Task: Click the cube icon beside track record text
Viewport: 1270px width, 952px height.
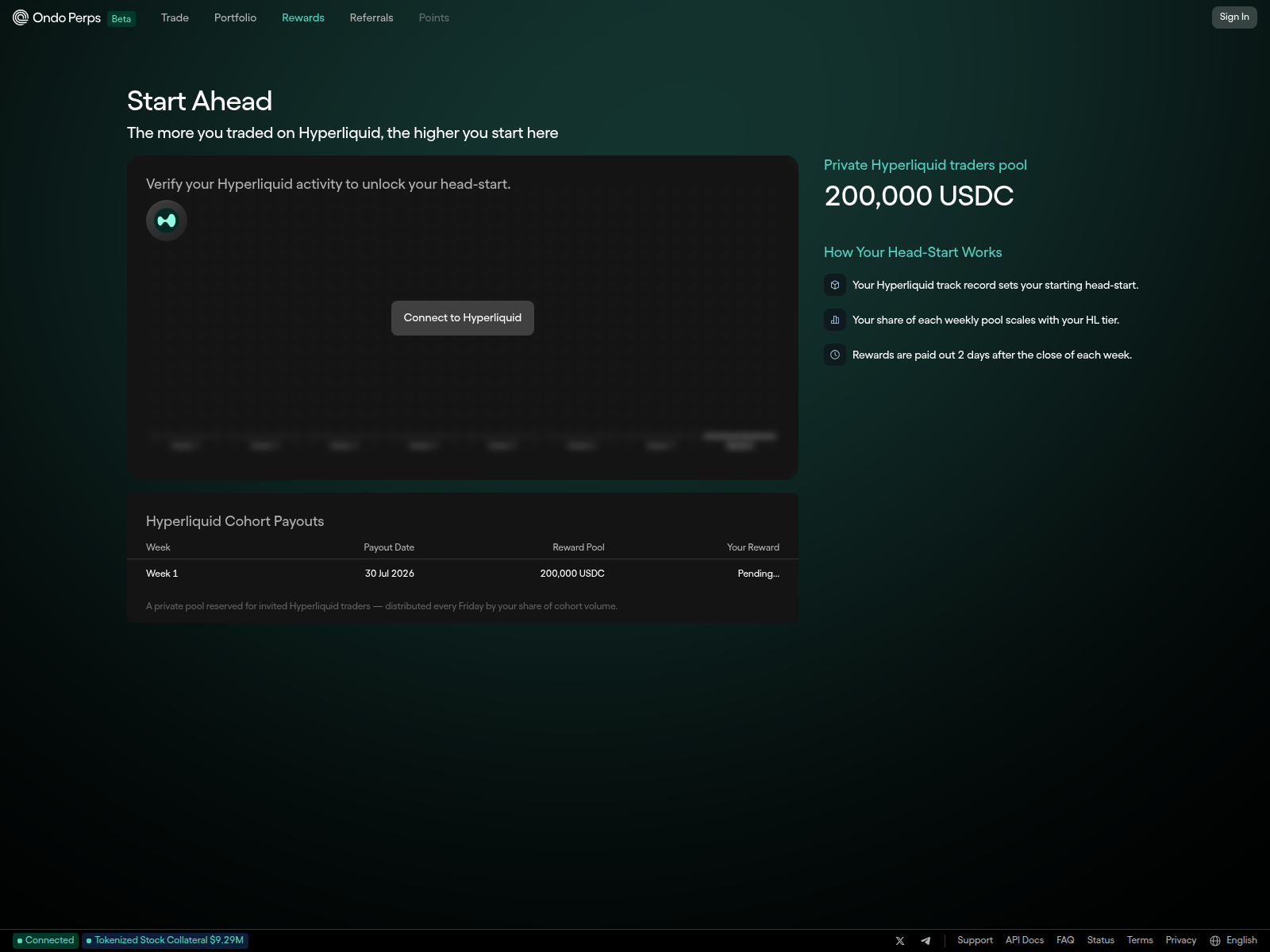Action: (x=835, y=285)
